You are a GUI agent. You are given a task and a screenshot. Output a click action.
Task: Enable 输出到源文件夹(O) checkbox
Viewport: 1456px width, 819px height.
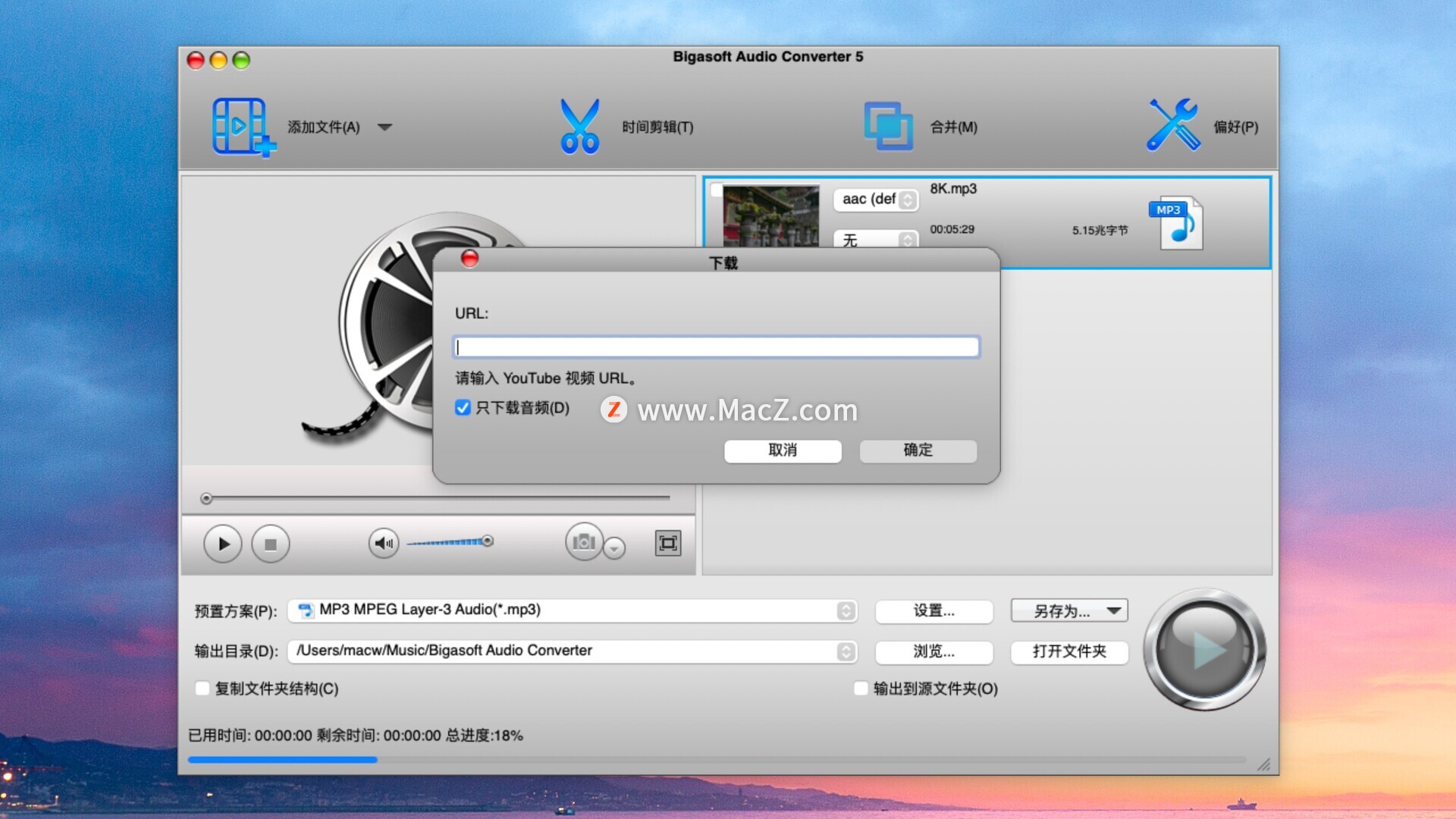tap(861, 689)
